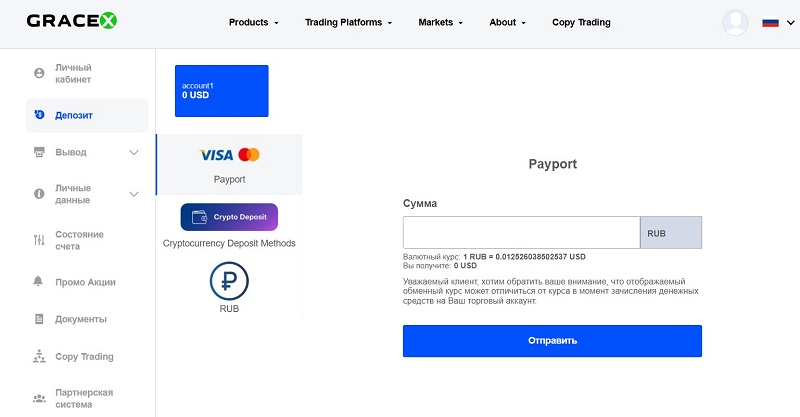Switch language via Russian flag icon
The image size is (800, 417).
tap(771, 22)
